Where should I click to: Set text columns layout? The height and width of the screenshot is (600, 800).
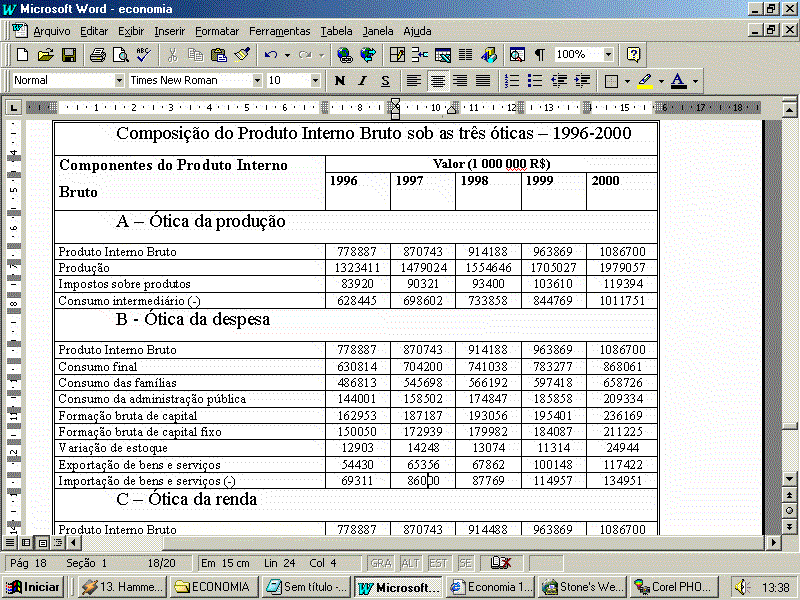[465, 55]
